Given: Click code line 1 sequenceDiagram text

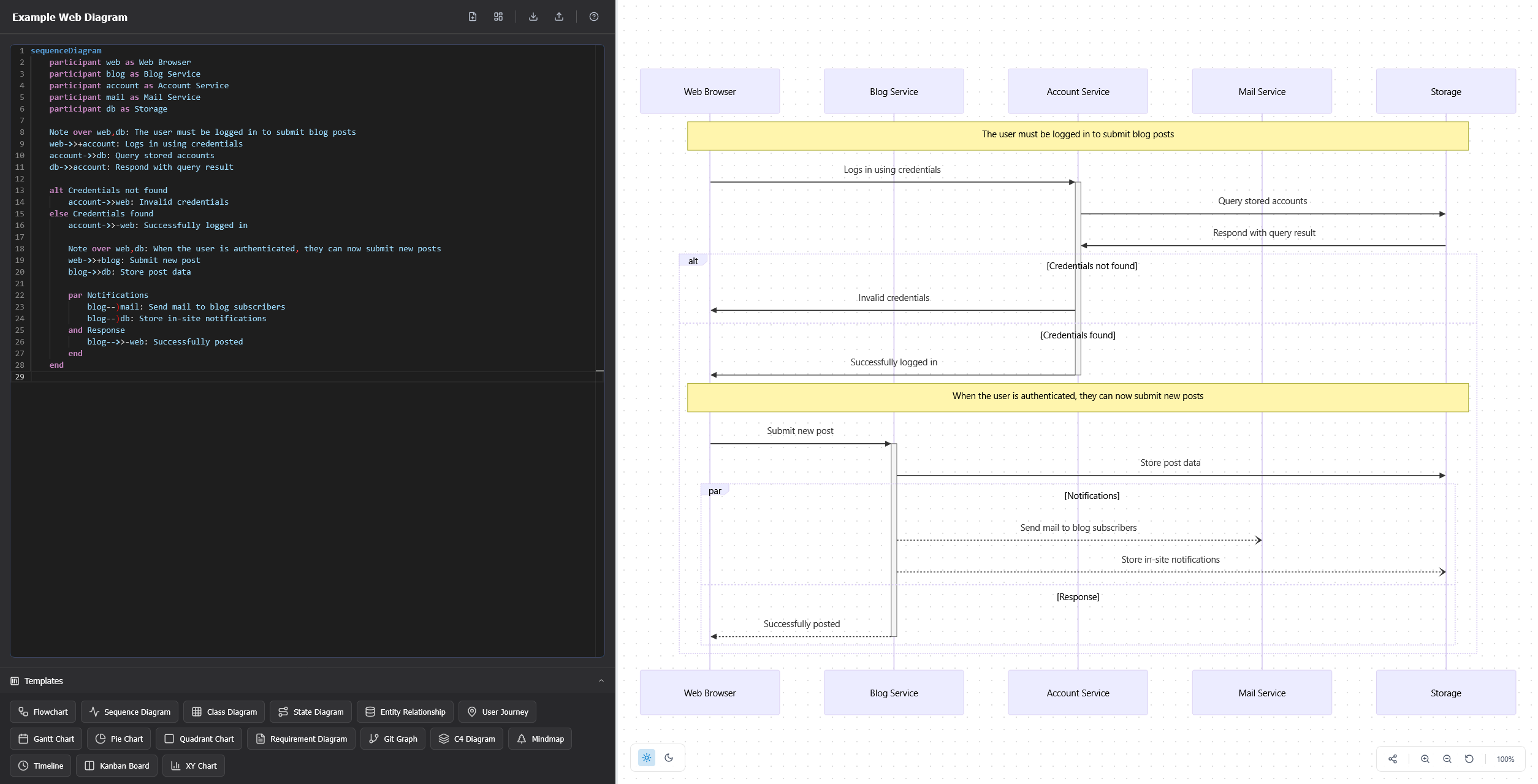Looking at the screenshot, I should coord(66,51).
